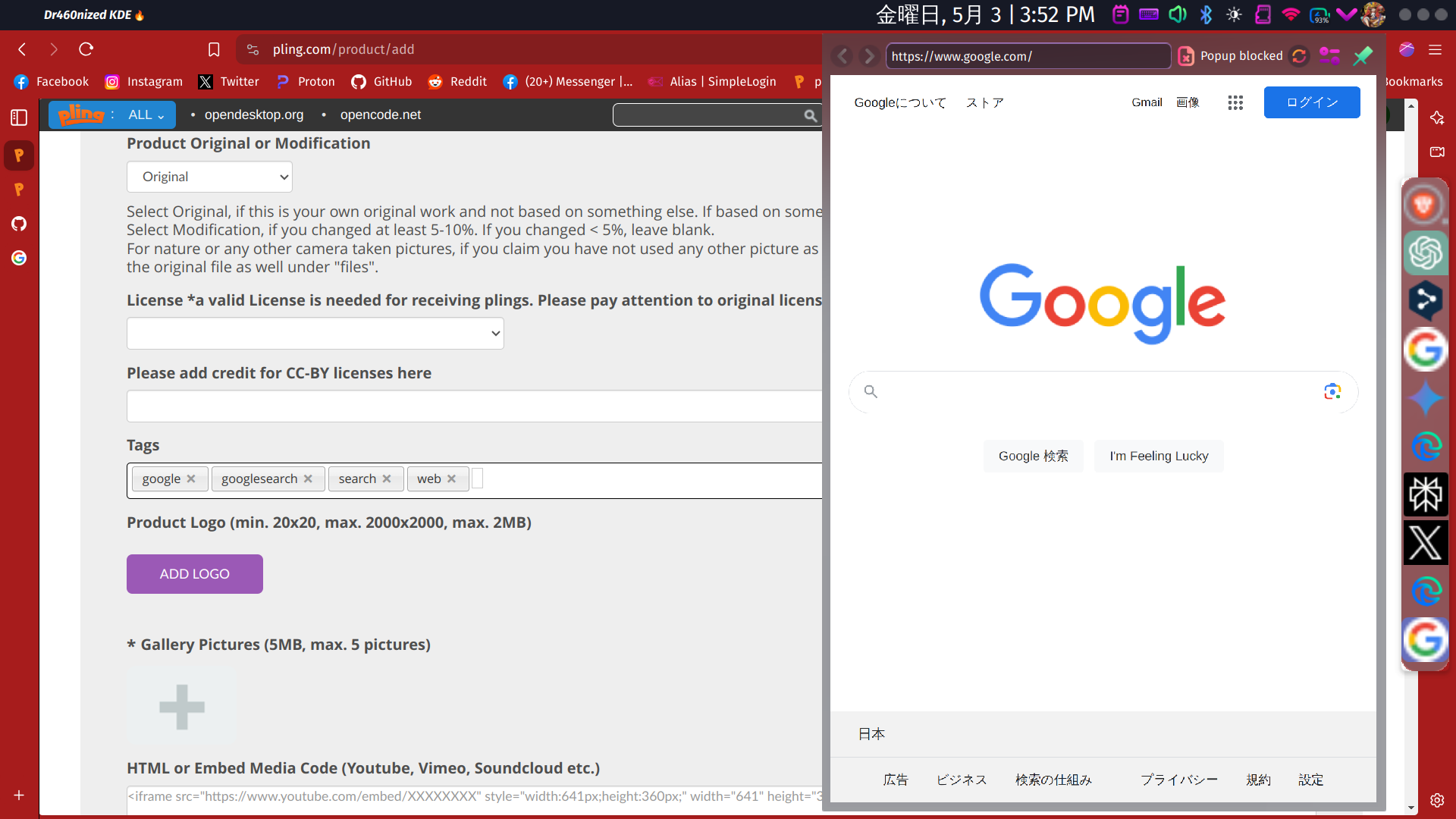
Task: Open the AI sparkle star icon on right edge
Action: click(1436, 118)
